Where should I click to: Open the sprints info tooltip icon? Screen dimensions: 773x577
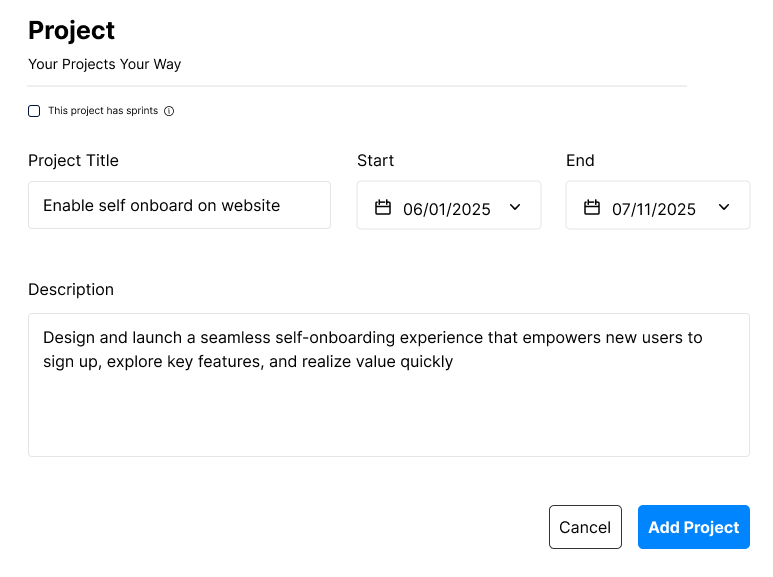(x=169, y=111)
